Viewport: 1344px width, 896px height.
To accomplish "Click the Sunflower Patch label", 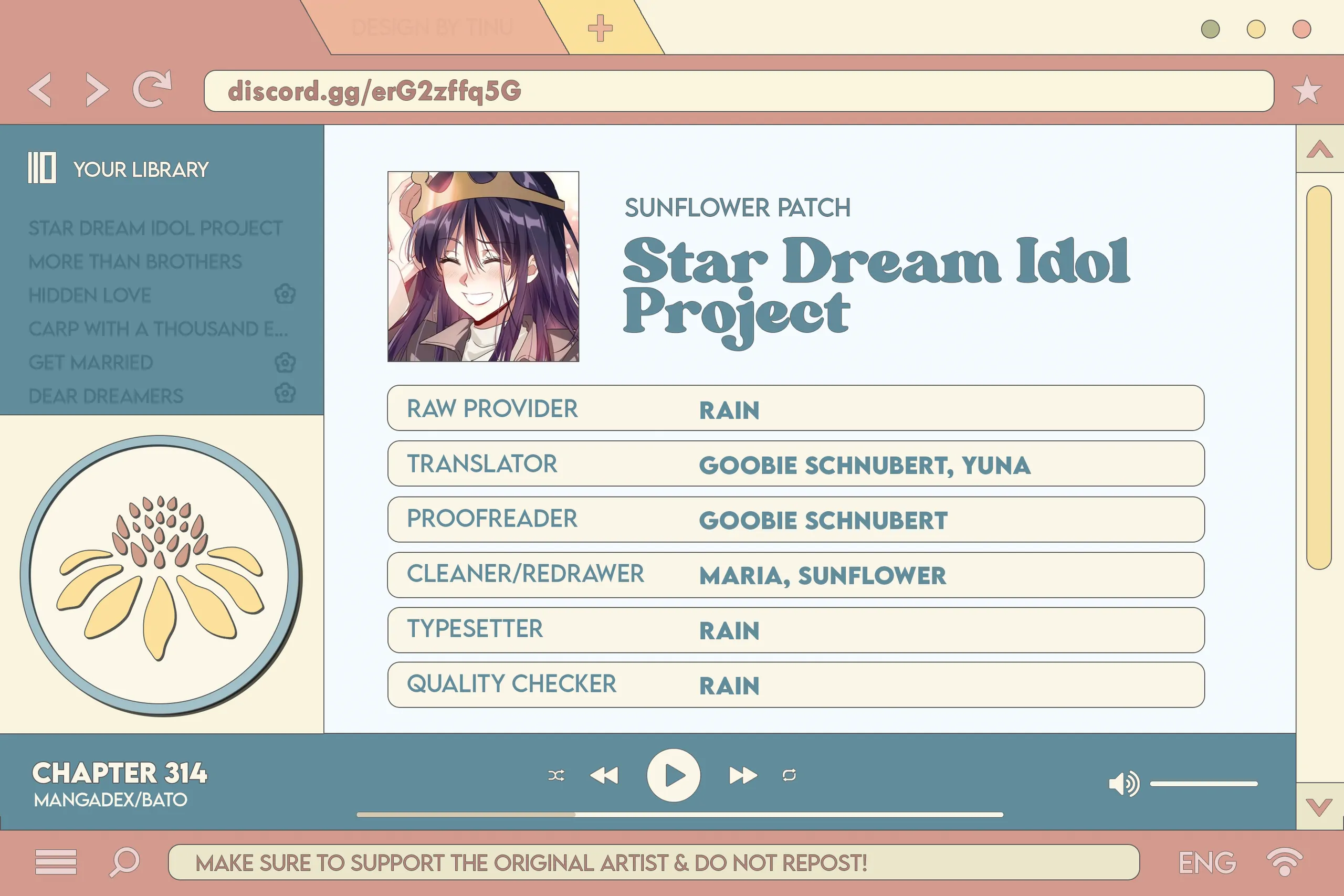I will click(x=738, y=207).
